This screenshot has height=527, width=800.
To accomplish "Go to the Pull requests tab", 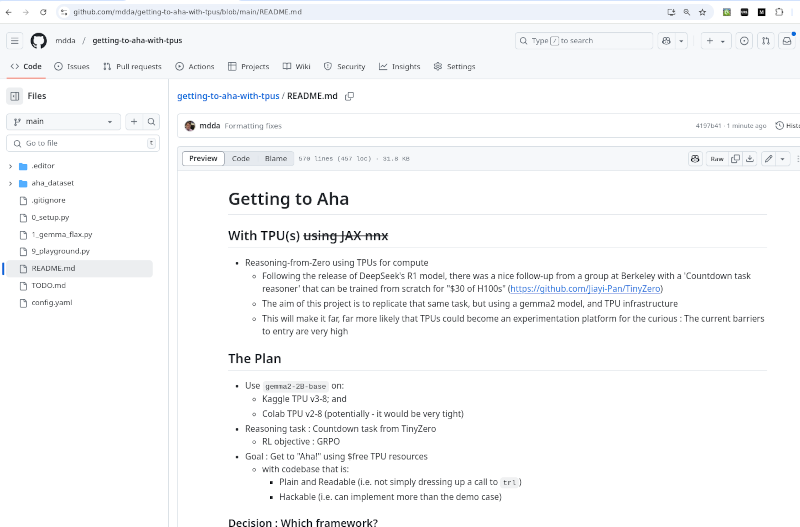I will point(132,66).
